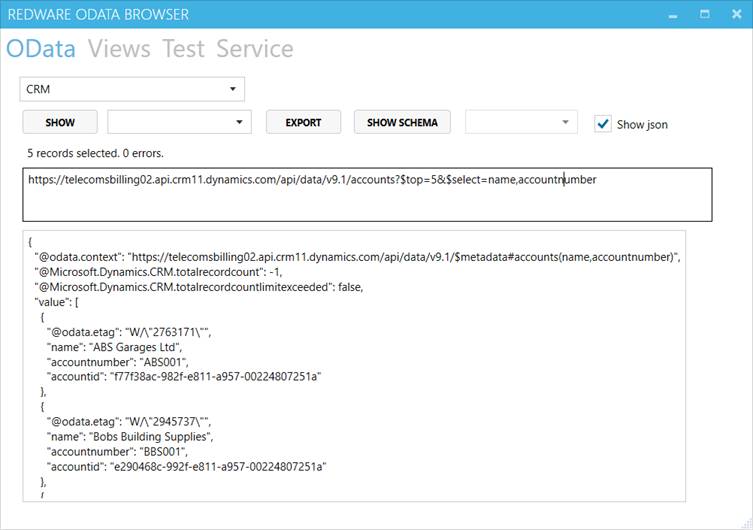This screenshot has width=753, height=530.
Task: Click inside the JSON results pane
Action: pyautogui.click(x=354, y=366)
